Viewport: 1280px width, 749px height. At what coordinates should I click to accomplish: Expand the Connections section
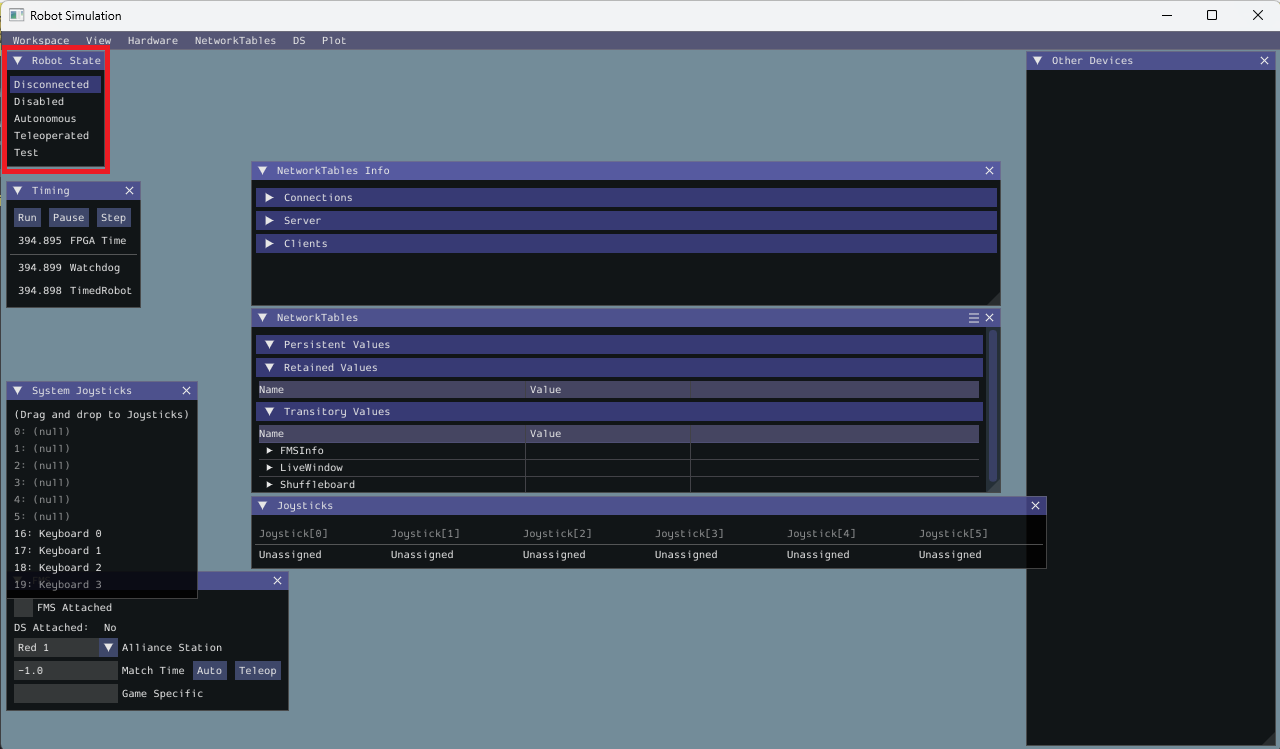pos(269,198)
